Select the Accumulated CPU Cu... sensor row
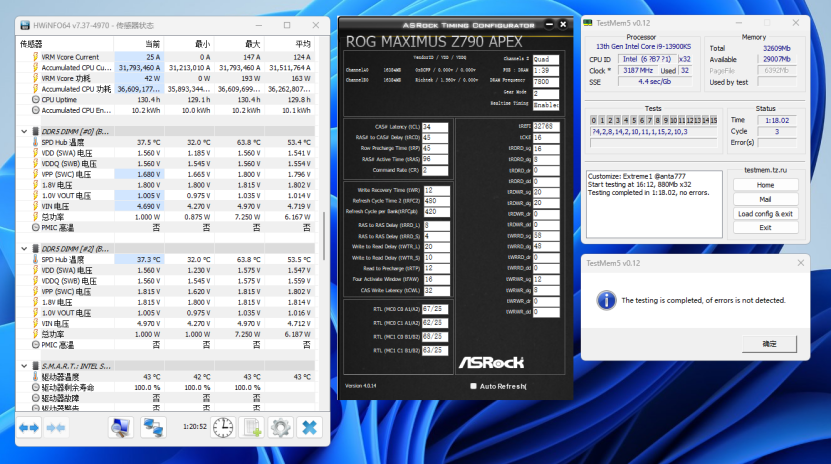Image resolution: width=831 pixels, height=464 pixels. click(x=165, y=67)
